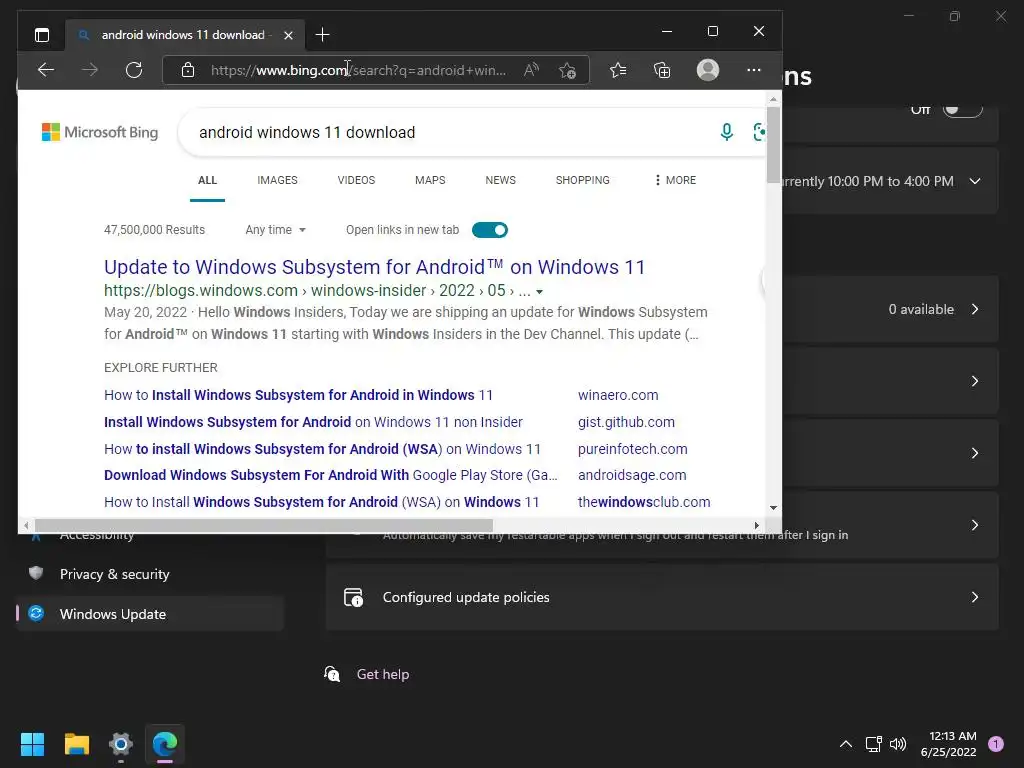Image resolution: width=1024 pixels, height=768 pixels.
Task: Close the android windows 11 download tab
Action: (x=288, y=35)
